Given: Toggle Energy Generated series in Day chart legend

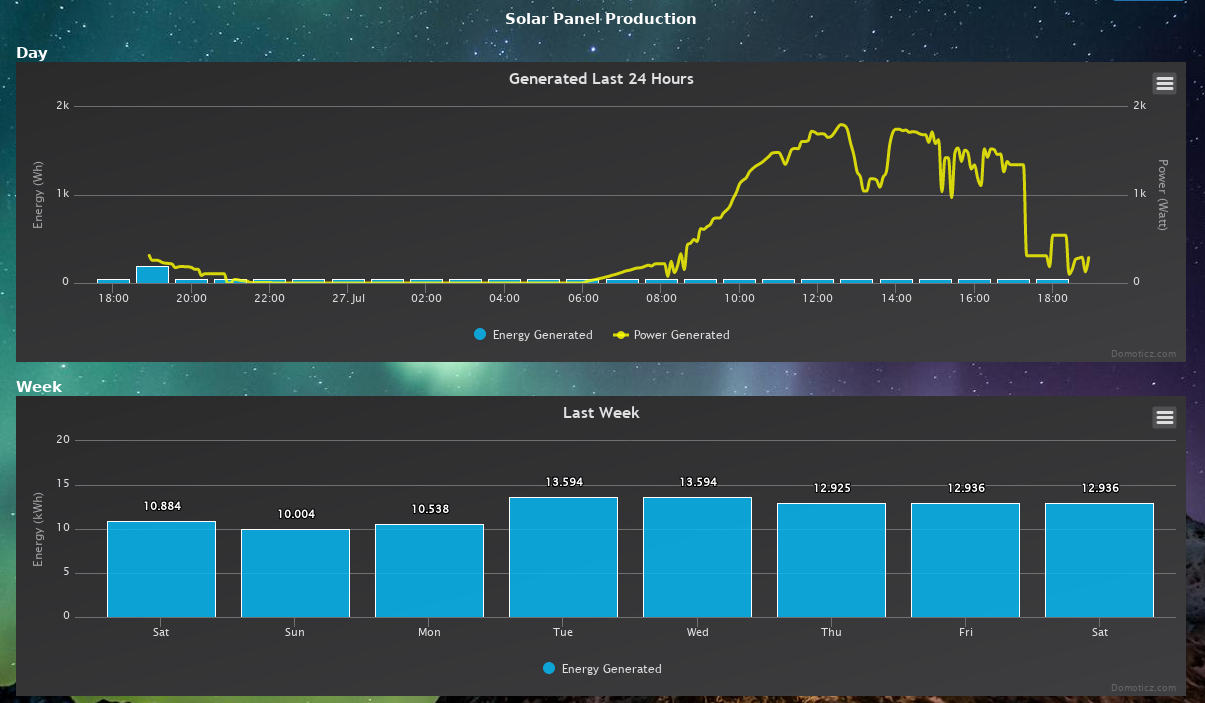Looking at the screenshot, I should (x=533, y=335).
